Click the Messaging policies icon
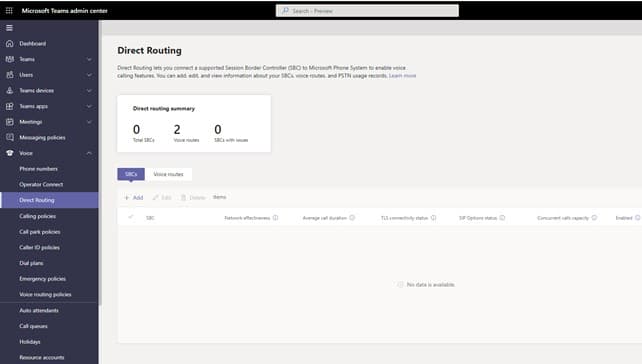 [10, 138]
